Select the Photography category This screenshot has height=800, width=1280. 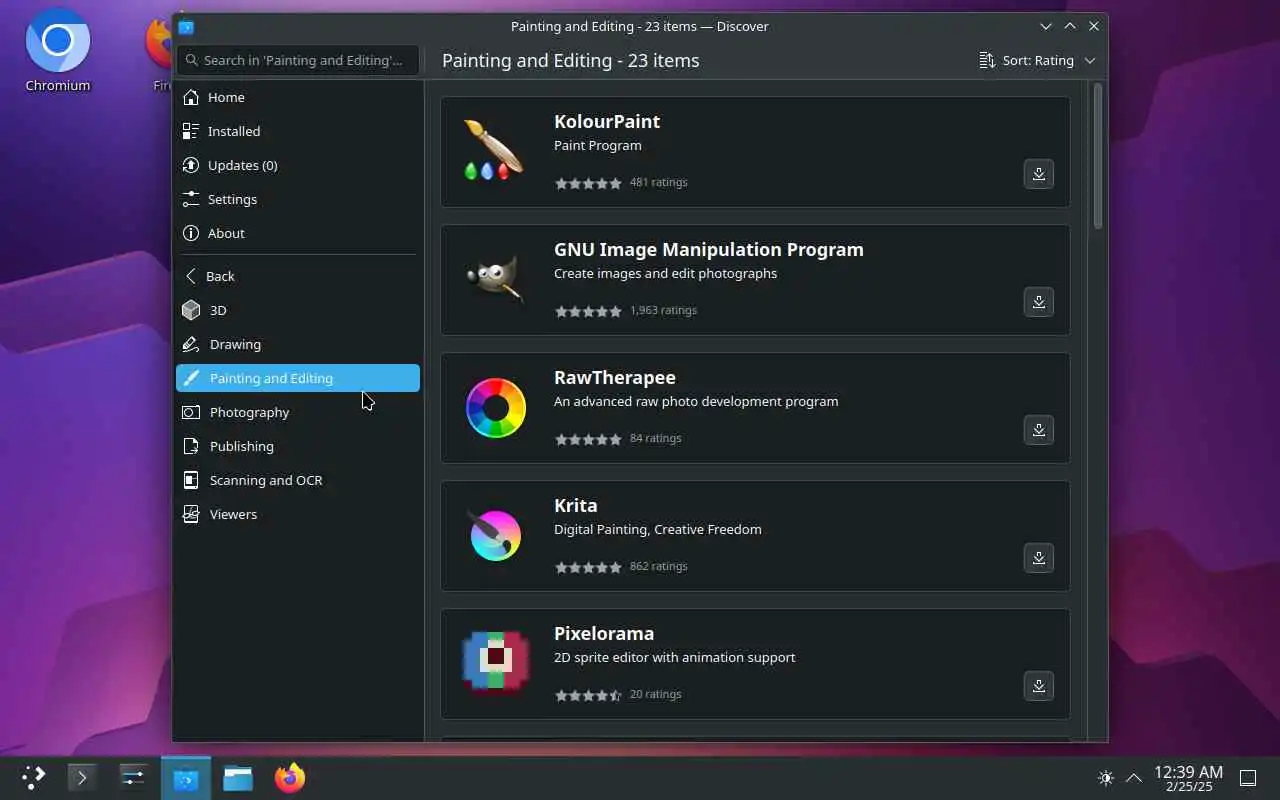(298, 412)
